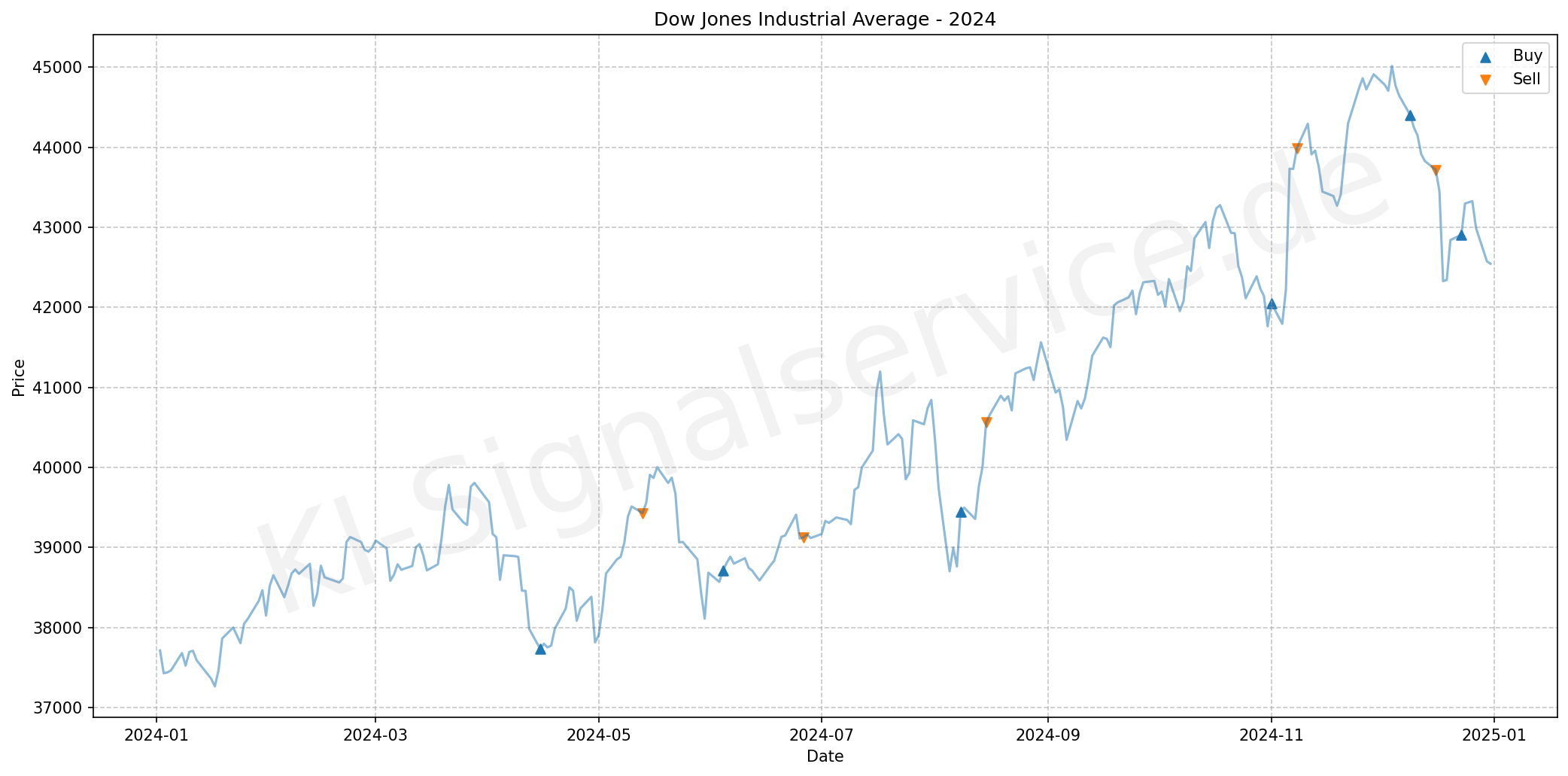Click the "Price" y-axis label
Image resolution: width=1568 pixels, height=776 pixels.
point(20,377)
